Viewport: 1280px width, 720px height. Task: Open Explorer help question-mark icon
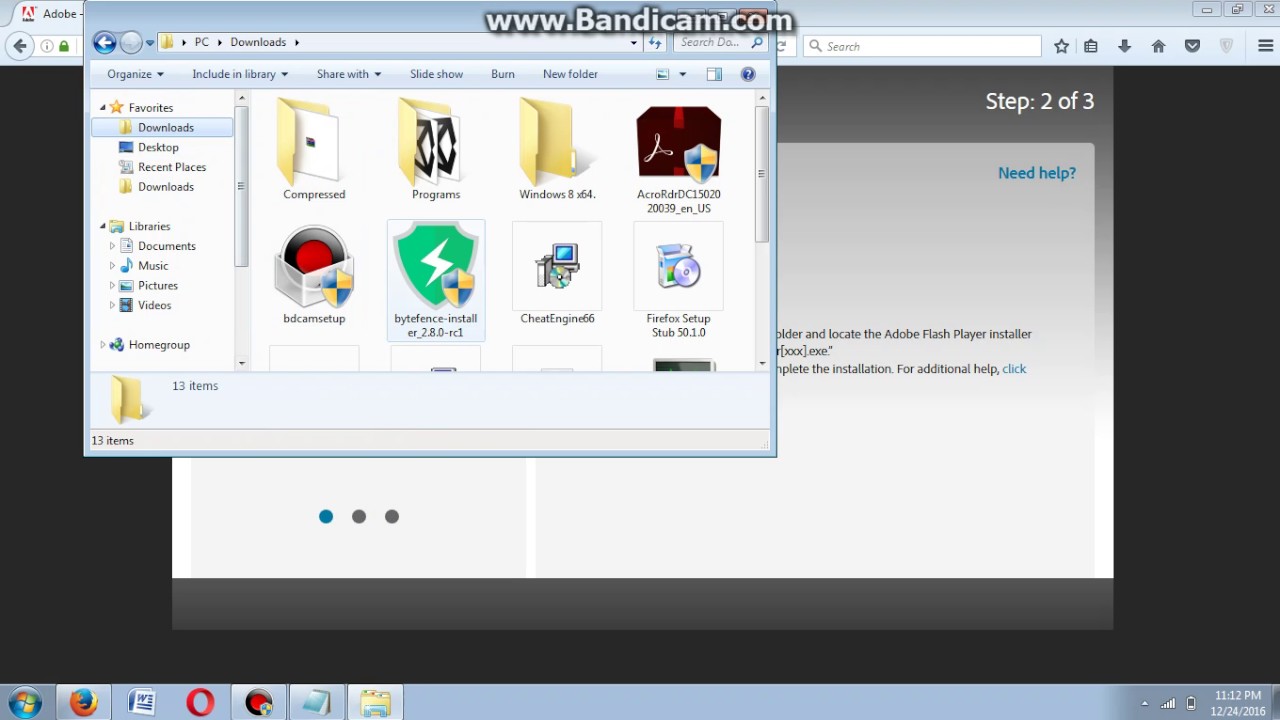[x=748, y=74]
